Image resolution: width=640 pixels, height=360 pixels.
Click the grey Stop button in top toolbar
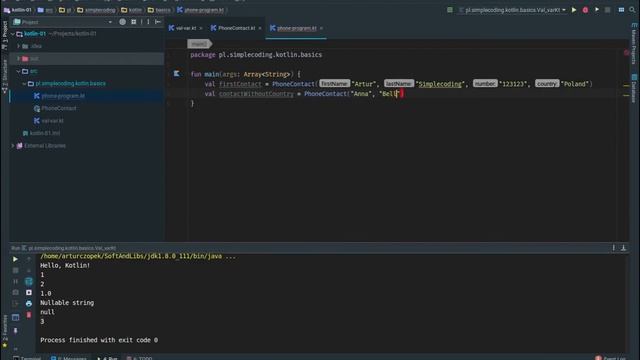coord(608,10)
